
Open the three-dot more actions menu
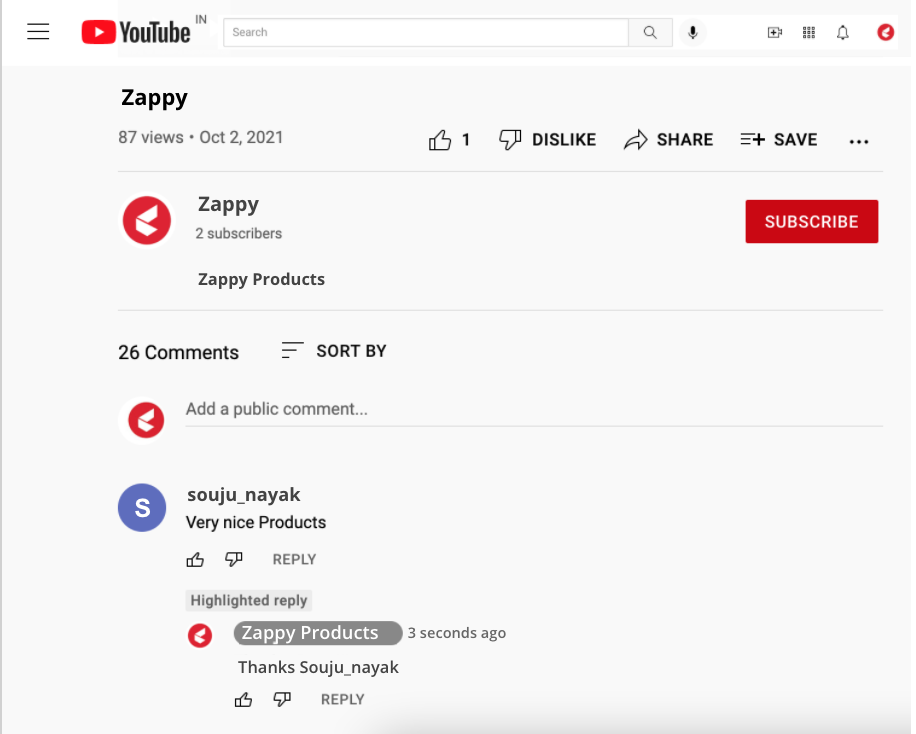[859, 141]
